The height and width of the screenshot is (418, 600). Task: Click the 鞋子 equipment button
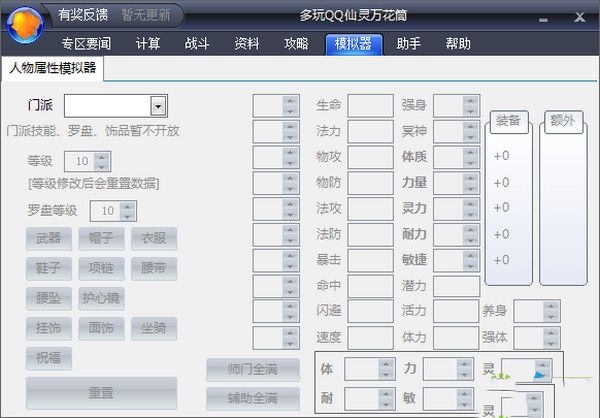pyautogui.click(x=49, y=268)
